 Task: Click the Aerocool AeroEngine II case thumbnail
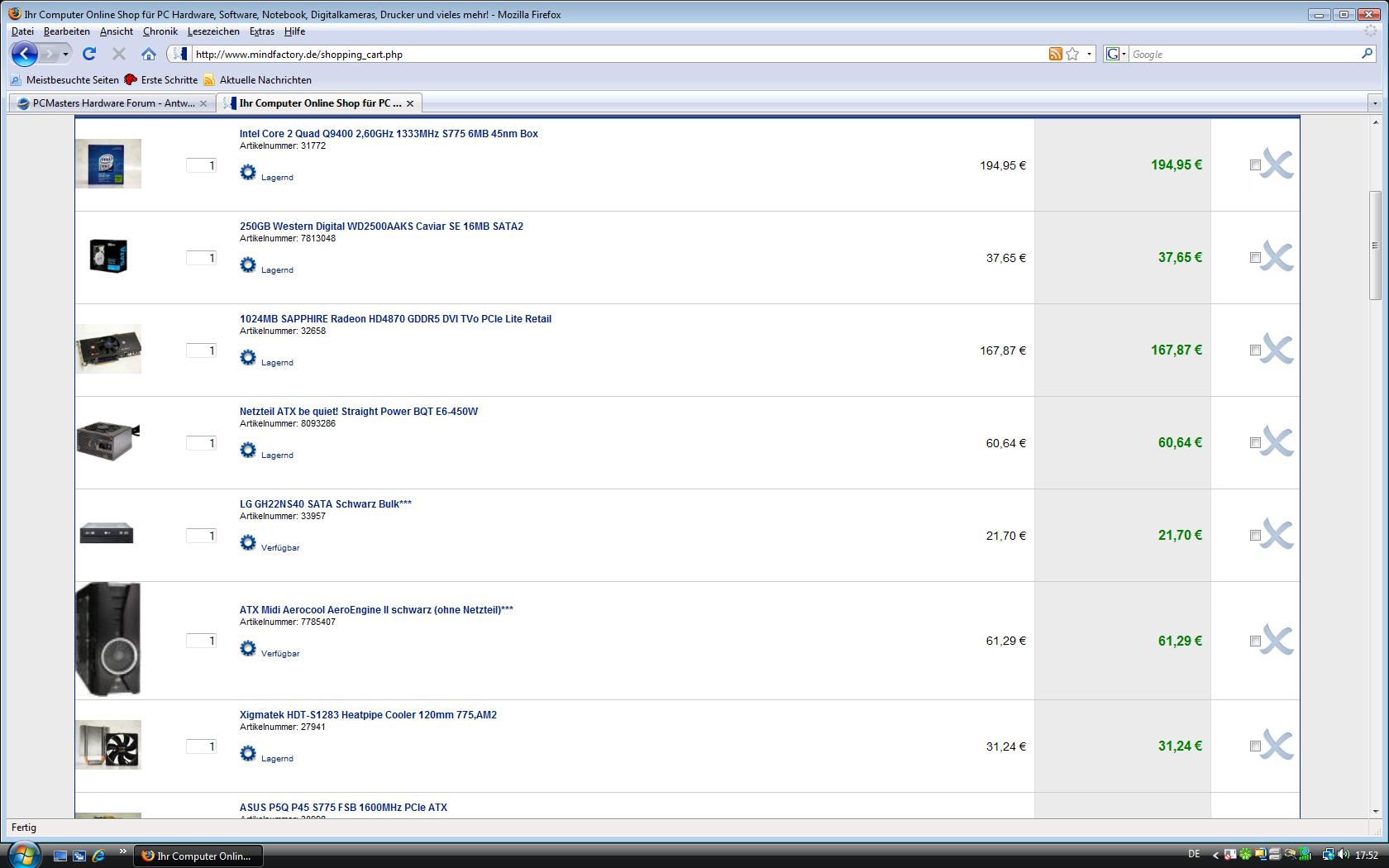pyautogui.click(x=107, y=639)
